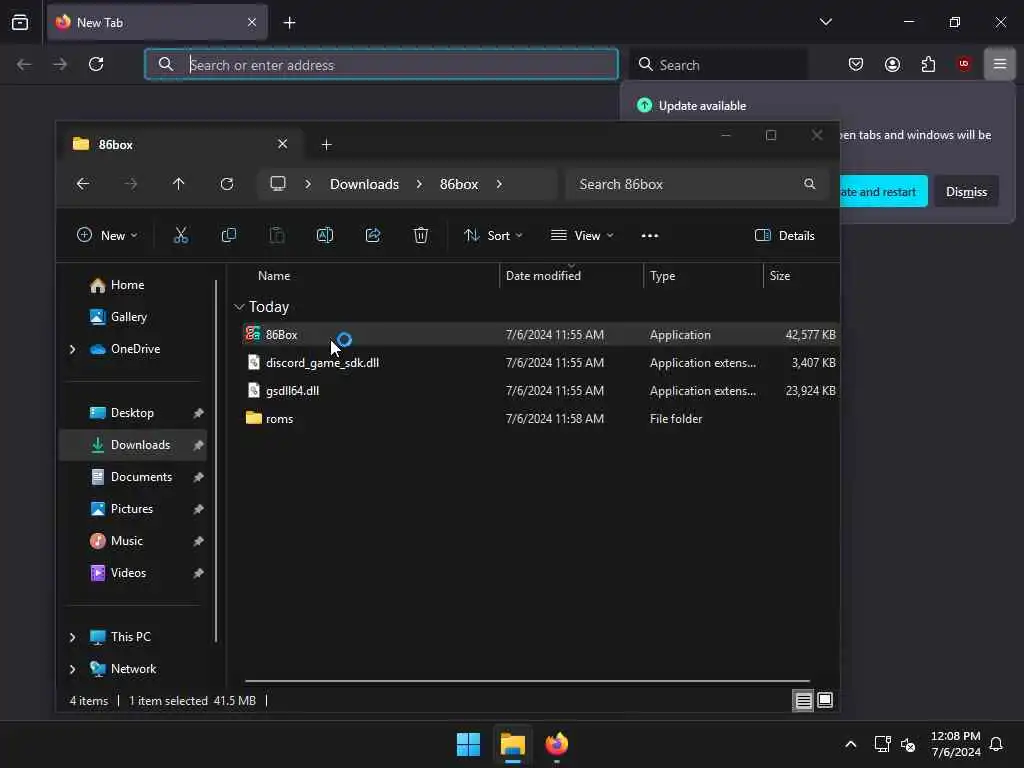1024x768 pixels.
Task: Open the View dropdown
Action: (x=582, y=236)
